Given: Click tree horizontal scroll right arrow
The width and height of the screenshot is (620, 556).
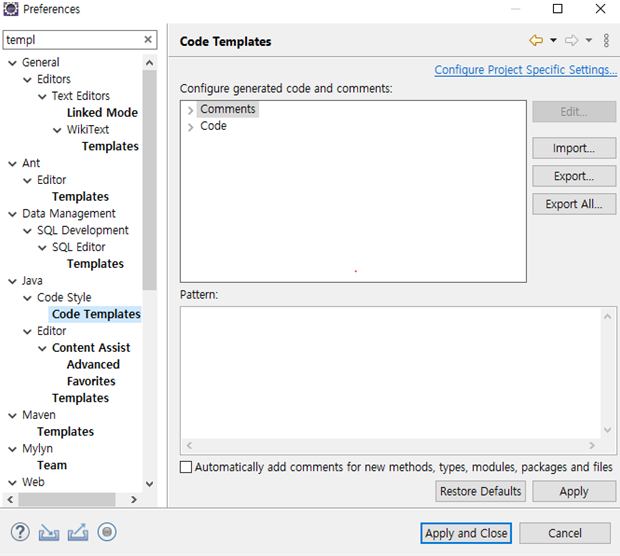Looking at the screenshot, I should click(x=134, y=499).
